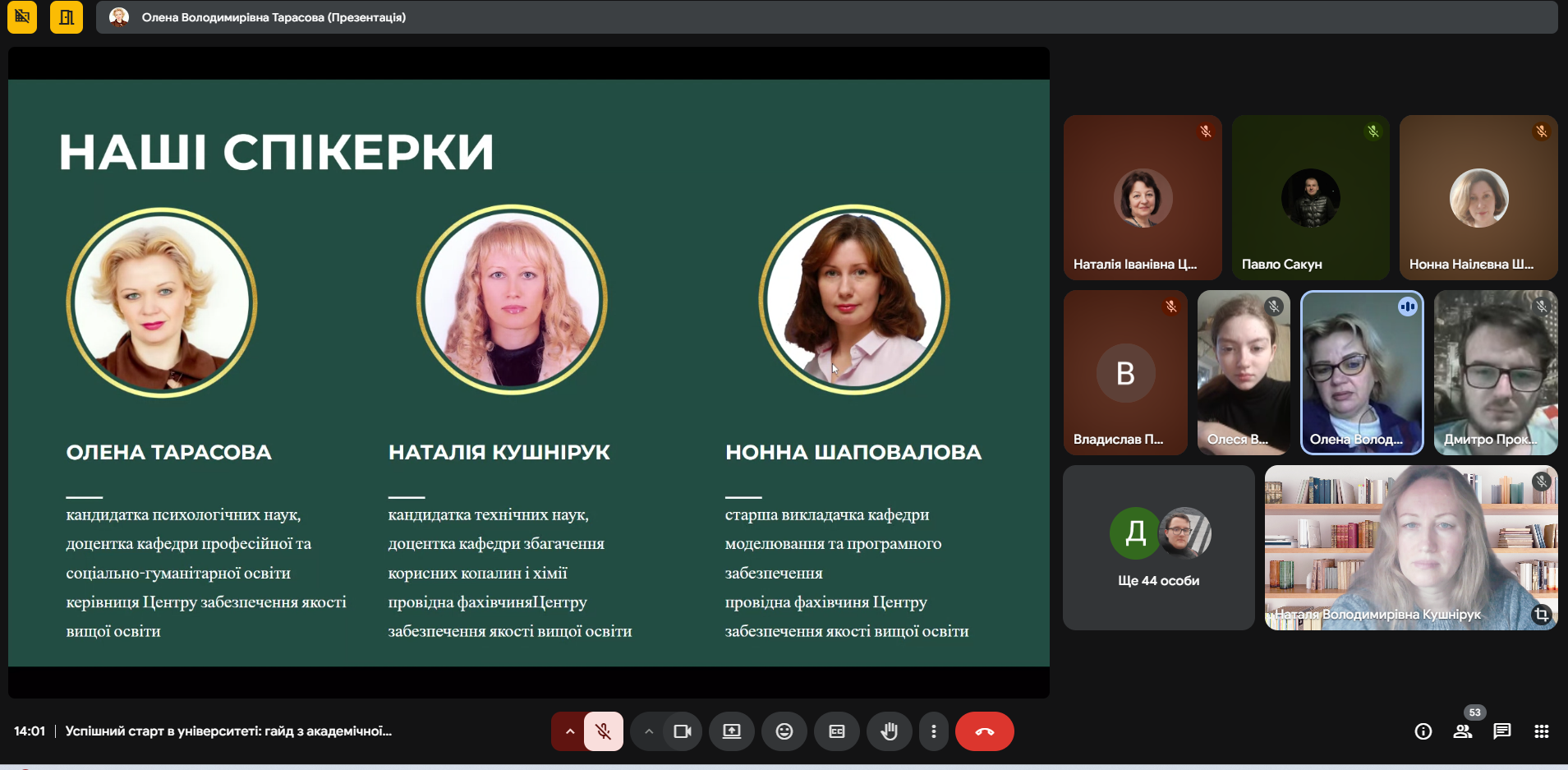This screenshot has height=770, width=1568.
Task: Click the yellow crossed-out presentation icon
Action: click(22, 17)
